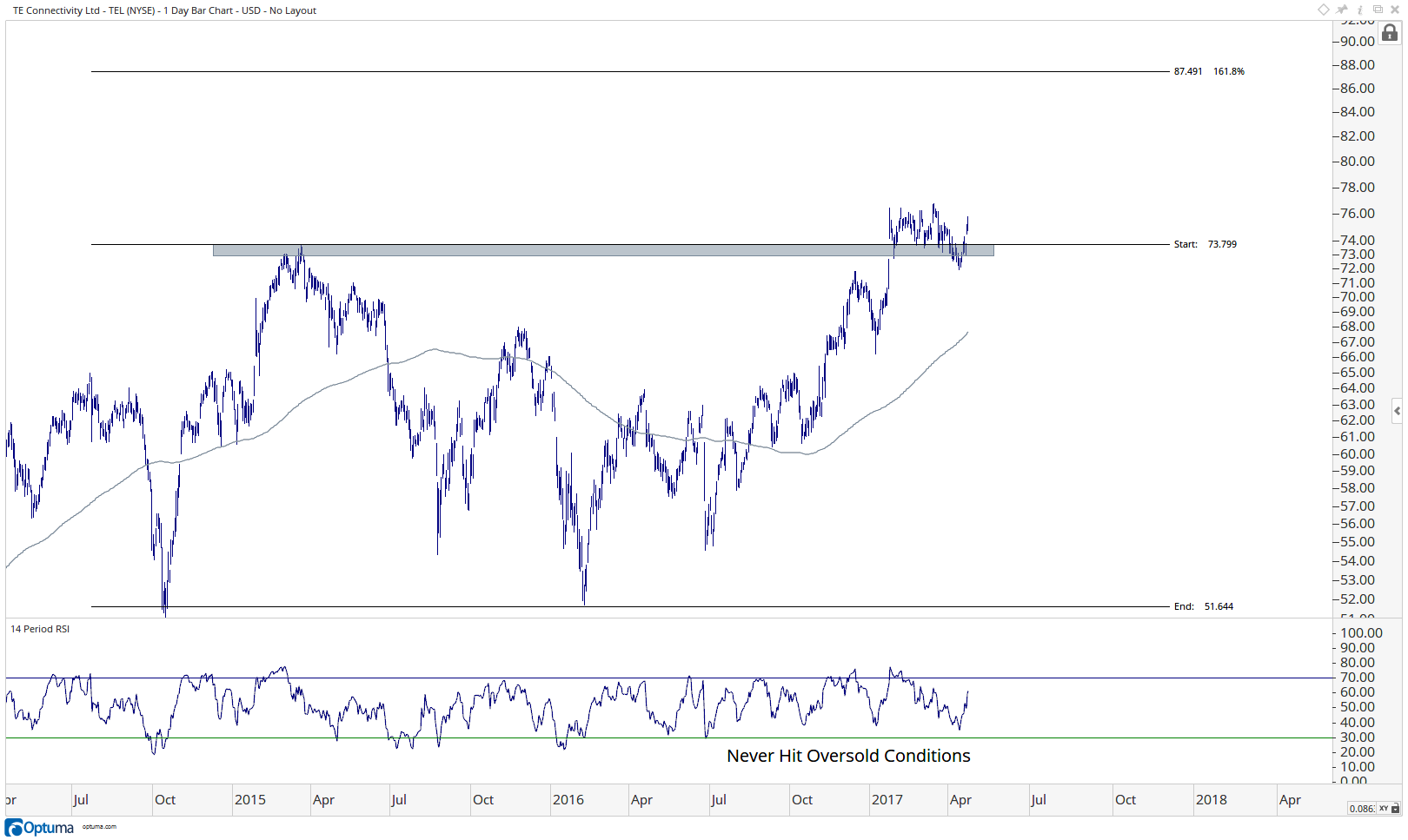Click the 30.00 RSI scale label
This screenshot has width=1408, height=840.
tap(1358, 737)
